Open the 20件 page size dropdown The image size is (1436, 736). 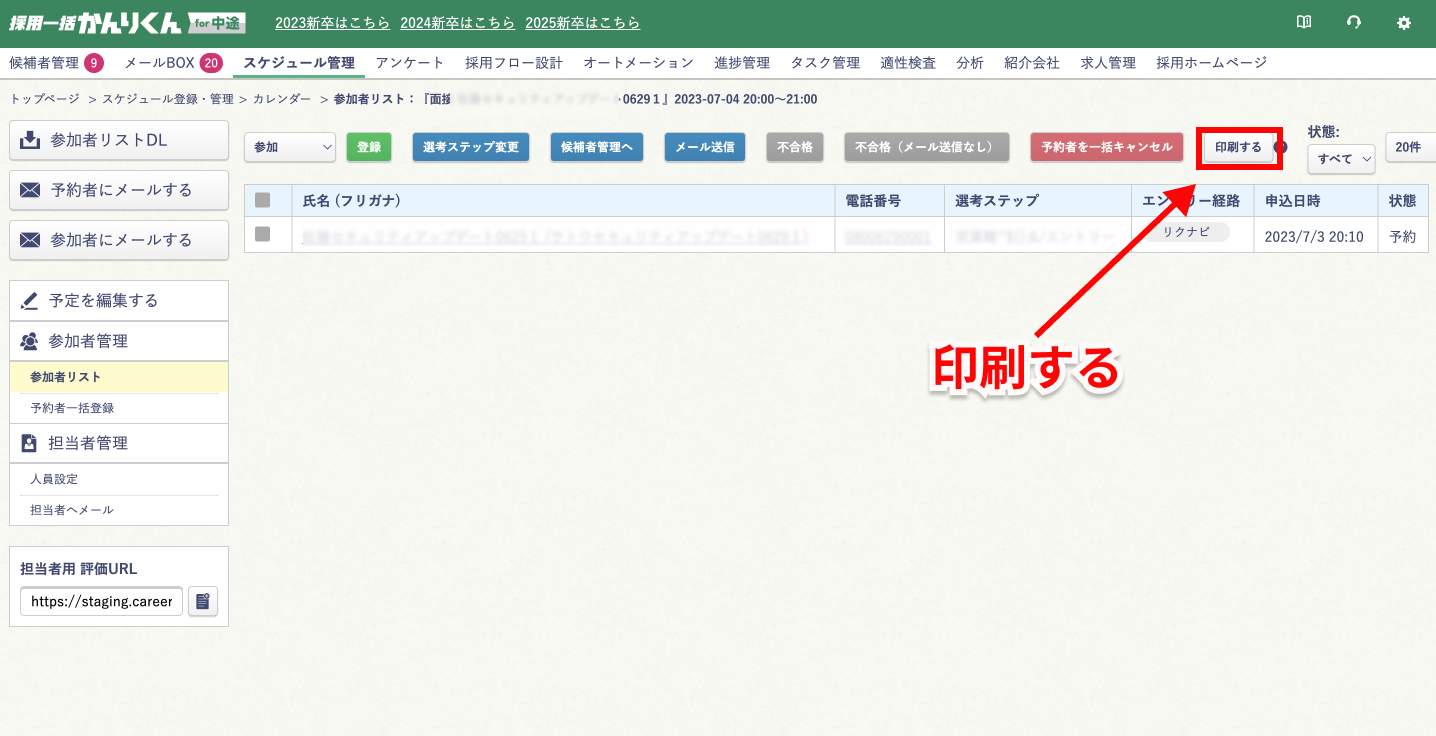[x=1410, y=147]
